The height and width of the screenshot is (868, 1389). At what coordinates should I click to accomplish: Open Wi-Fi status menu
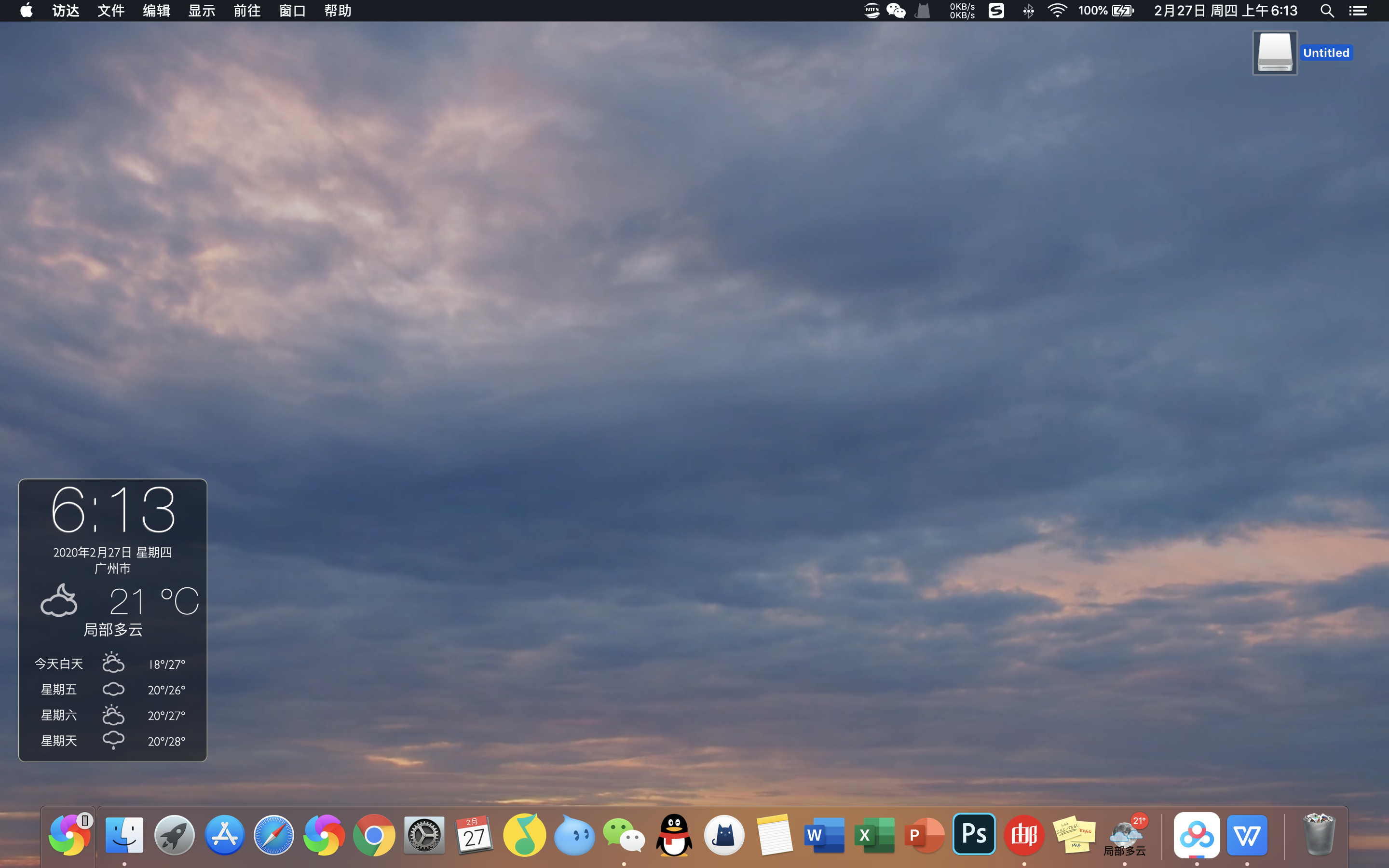1057,10
